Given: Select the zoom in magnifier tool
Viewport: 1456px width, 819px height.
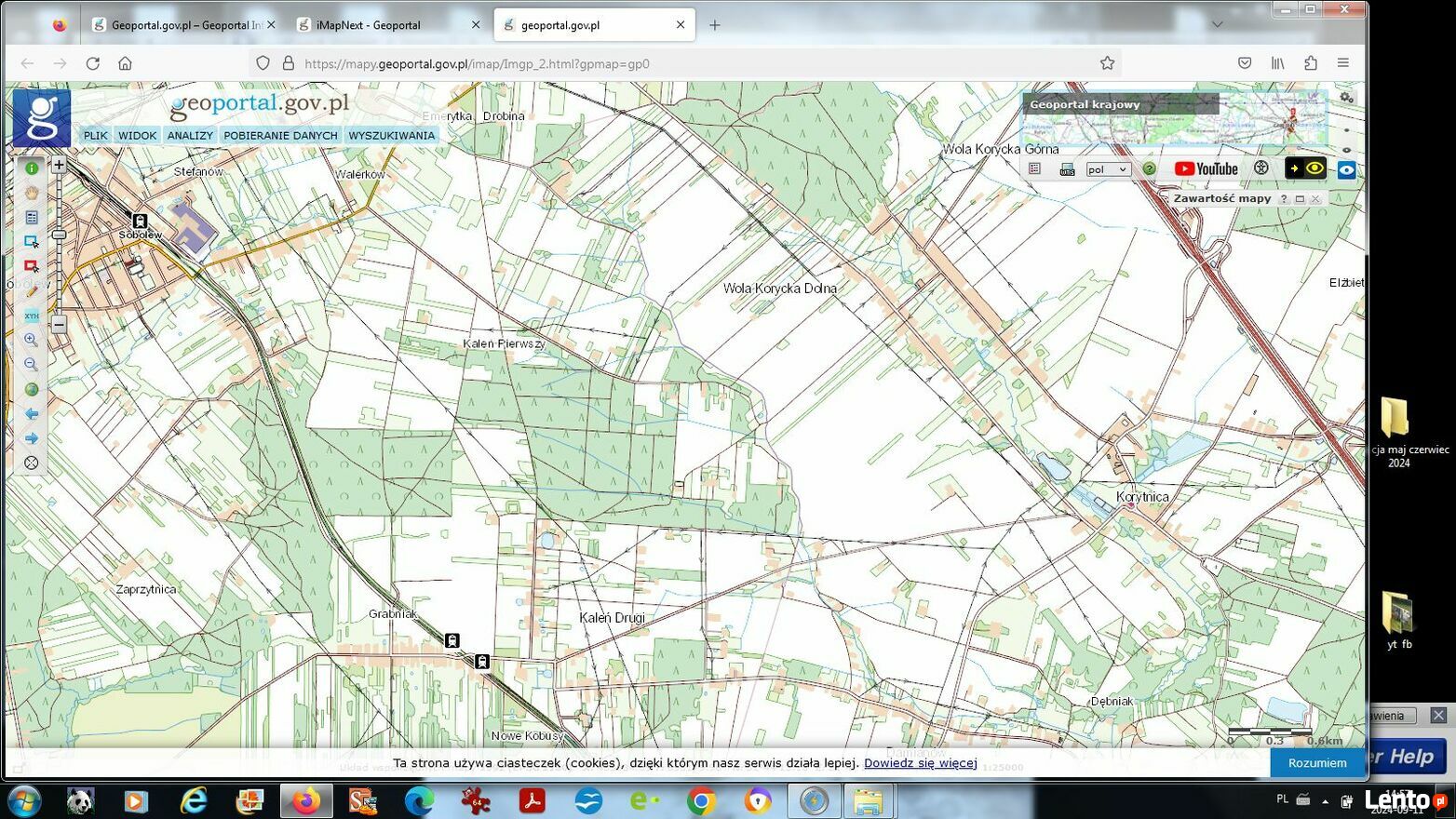Looking at the screenshot, I should click(32, 340).
